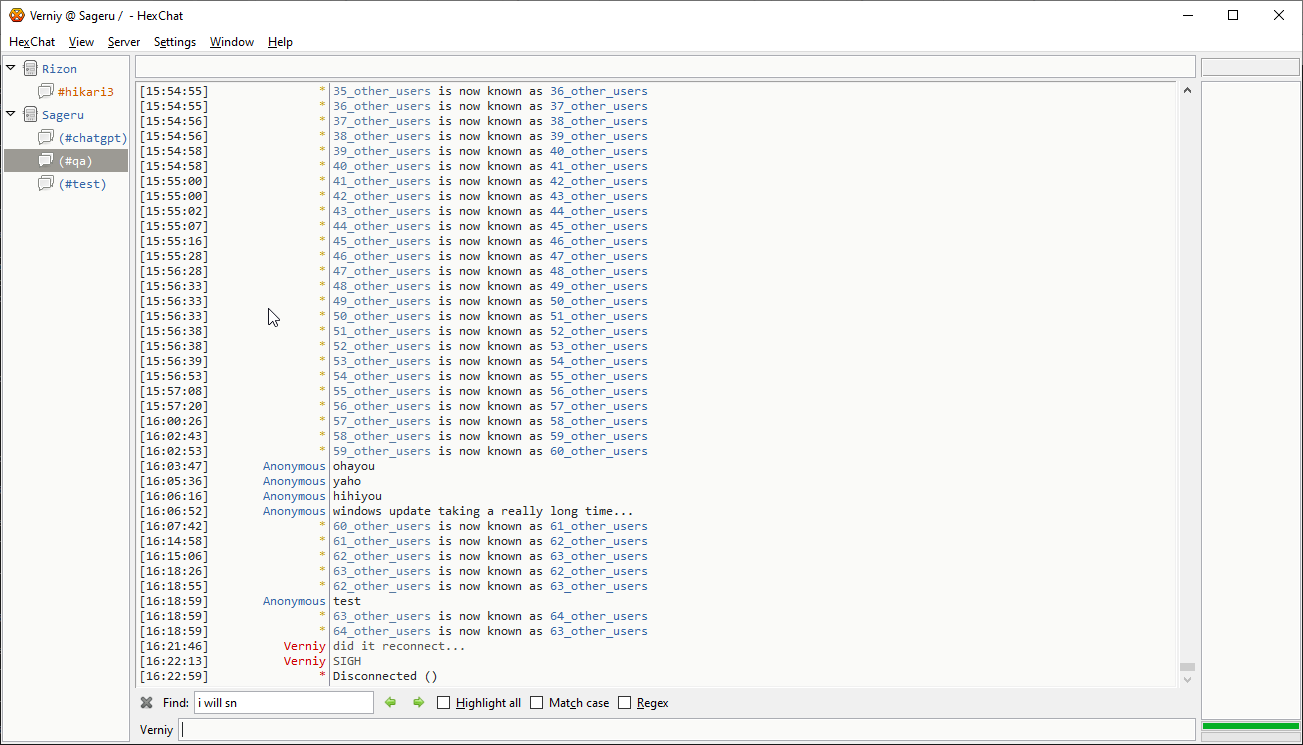Collapse the Sageru network tree
Screen dimensions: 1303x745
click(11, 114)
